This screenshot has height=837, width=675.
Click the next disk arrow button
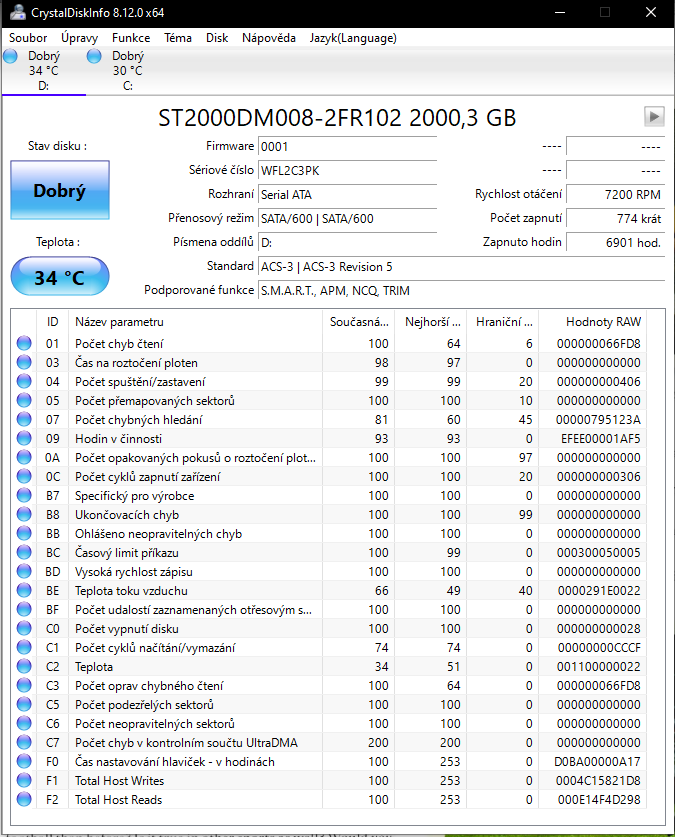tap(654, 117)
